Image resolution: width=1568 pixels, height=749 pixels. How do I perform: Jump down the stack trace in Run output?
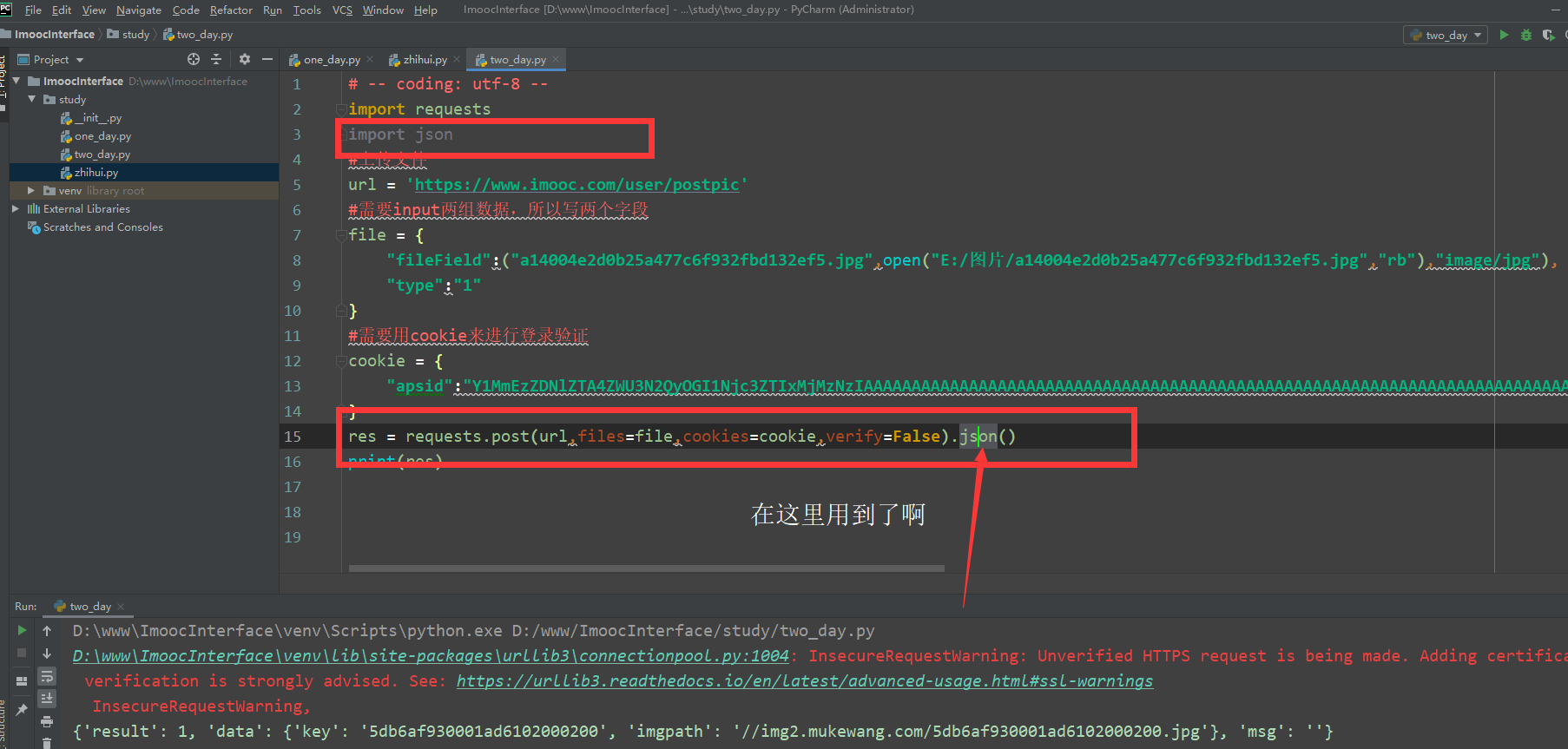47,654
